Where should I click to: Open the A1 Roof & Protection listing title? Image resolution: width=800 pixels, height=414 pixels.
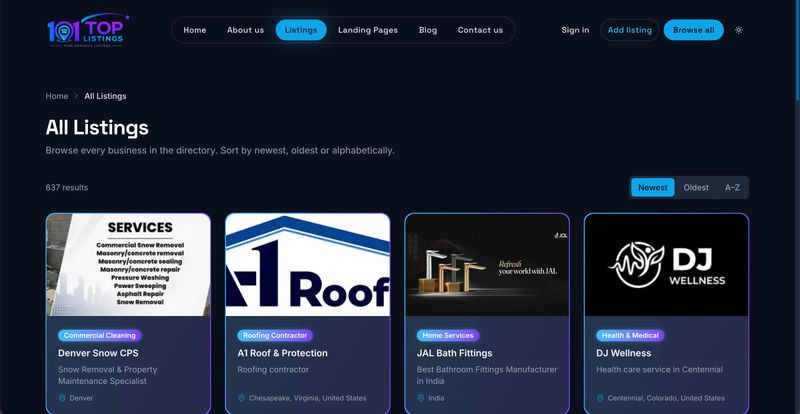click(283, 353)
